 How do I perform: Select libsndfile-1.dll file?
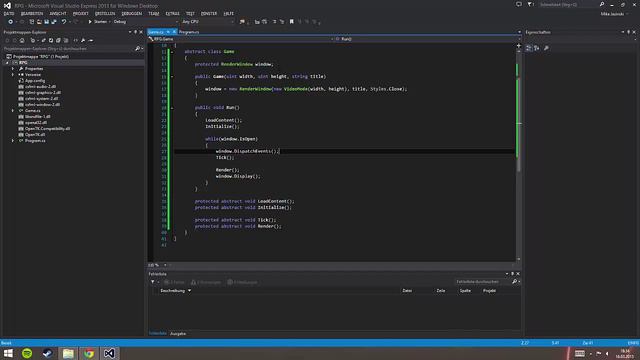(37, 116)
